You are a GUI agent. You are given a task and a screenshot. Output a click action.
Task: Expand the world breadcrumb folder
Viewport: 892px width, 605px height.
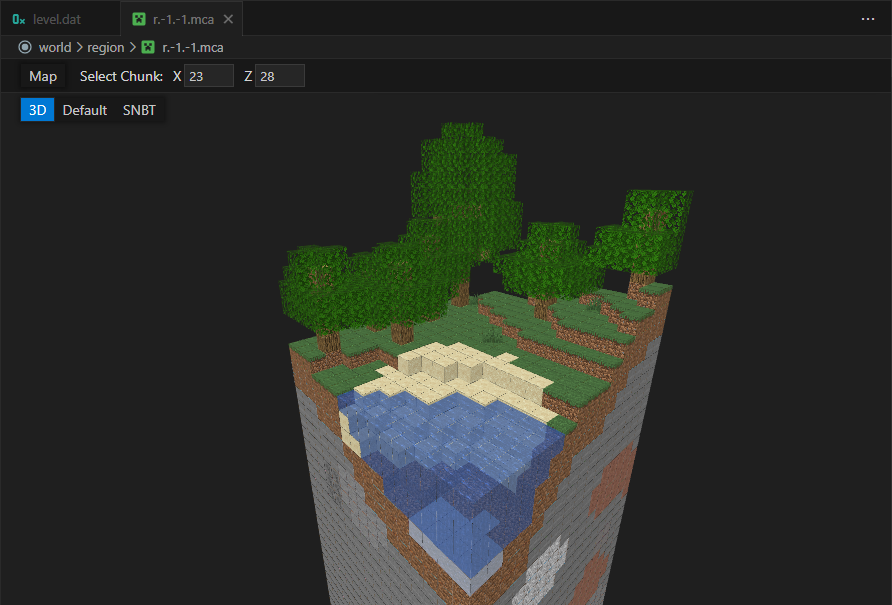tap(55, 47)
